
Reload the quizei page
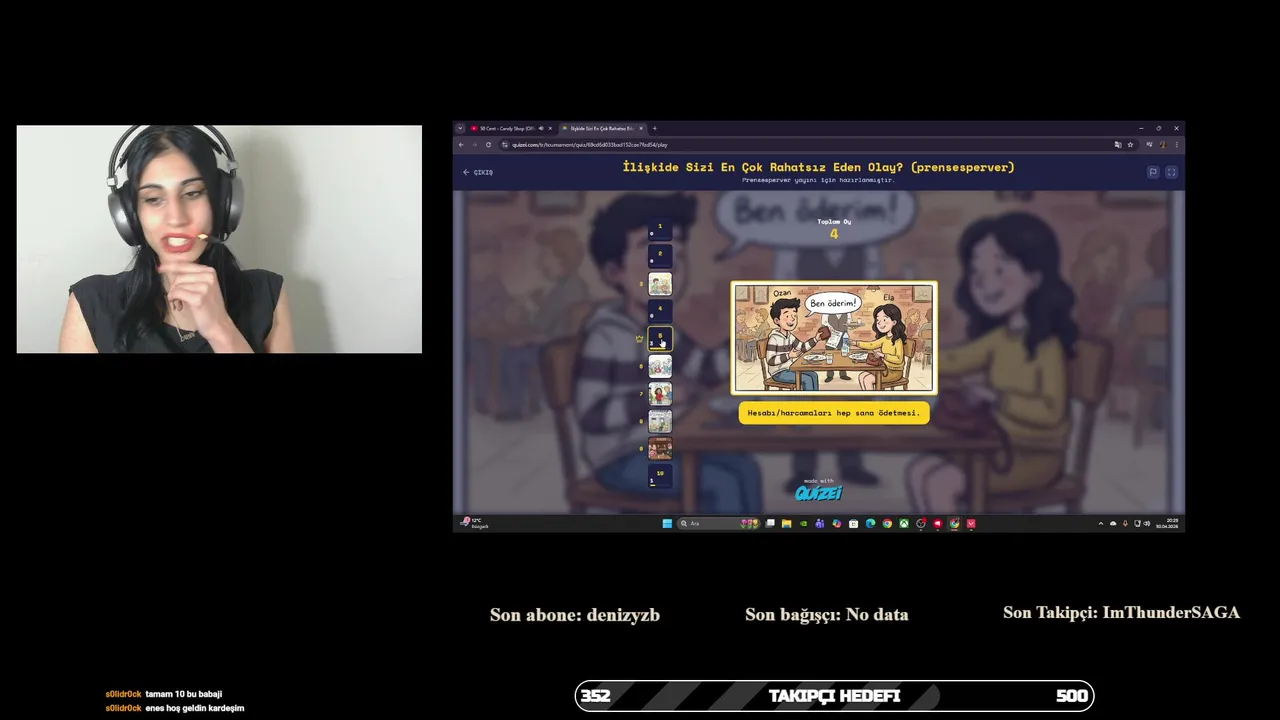point(488,144)
